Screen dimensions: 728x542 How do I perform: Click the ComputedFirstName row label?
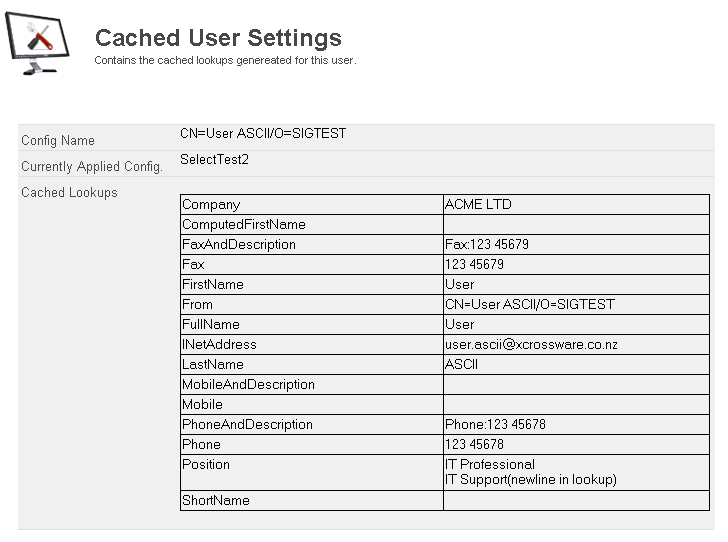(243, 225)
